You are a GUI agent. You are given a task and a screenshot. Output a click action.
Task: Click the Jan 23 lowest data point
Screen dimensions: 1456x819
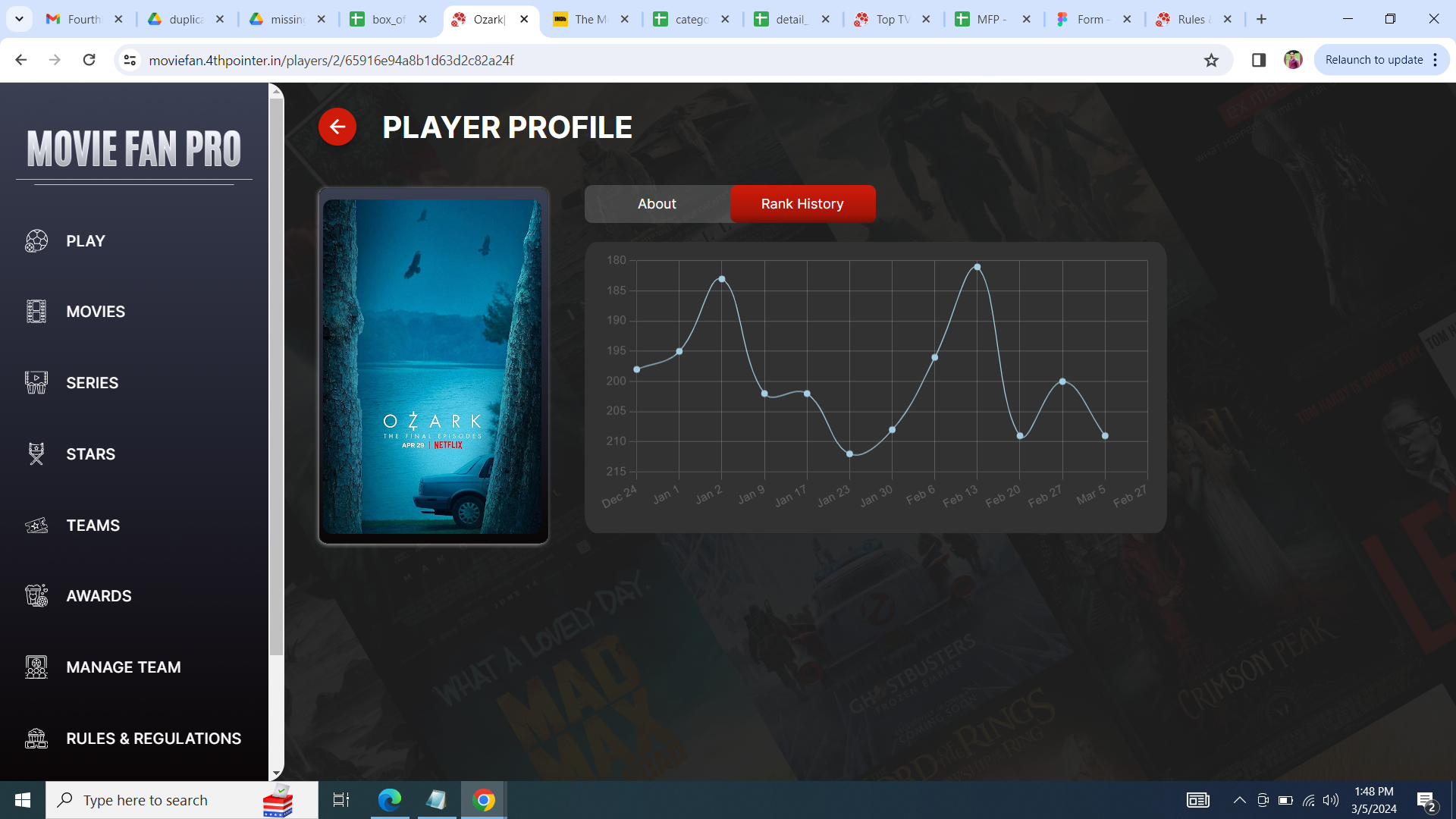(849, 454)
